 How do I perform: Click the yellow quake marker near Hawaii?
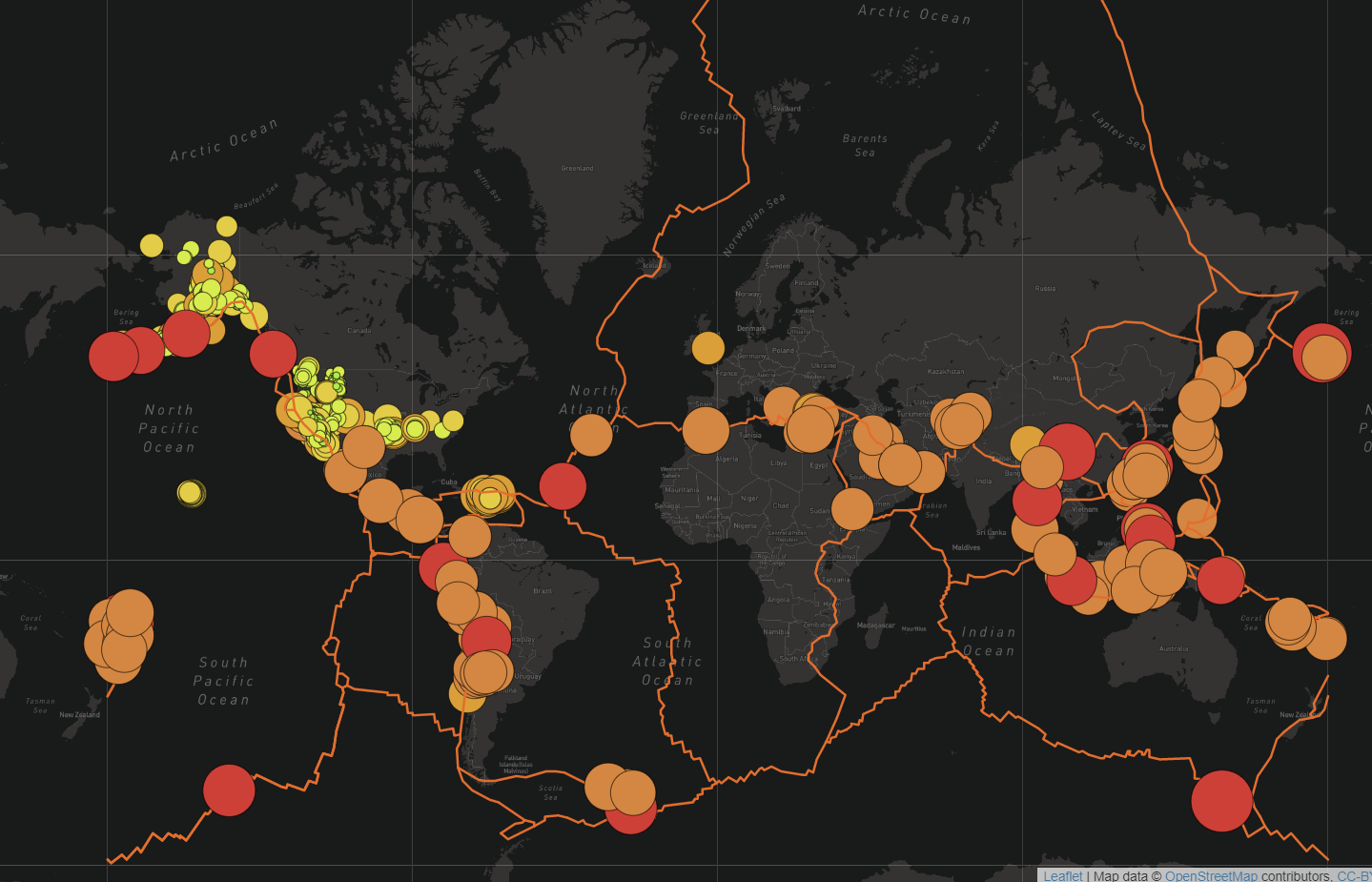192,492
